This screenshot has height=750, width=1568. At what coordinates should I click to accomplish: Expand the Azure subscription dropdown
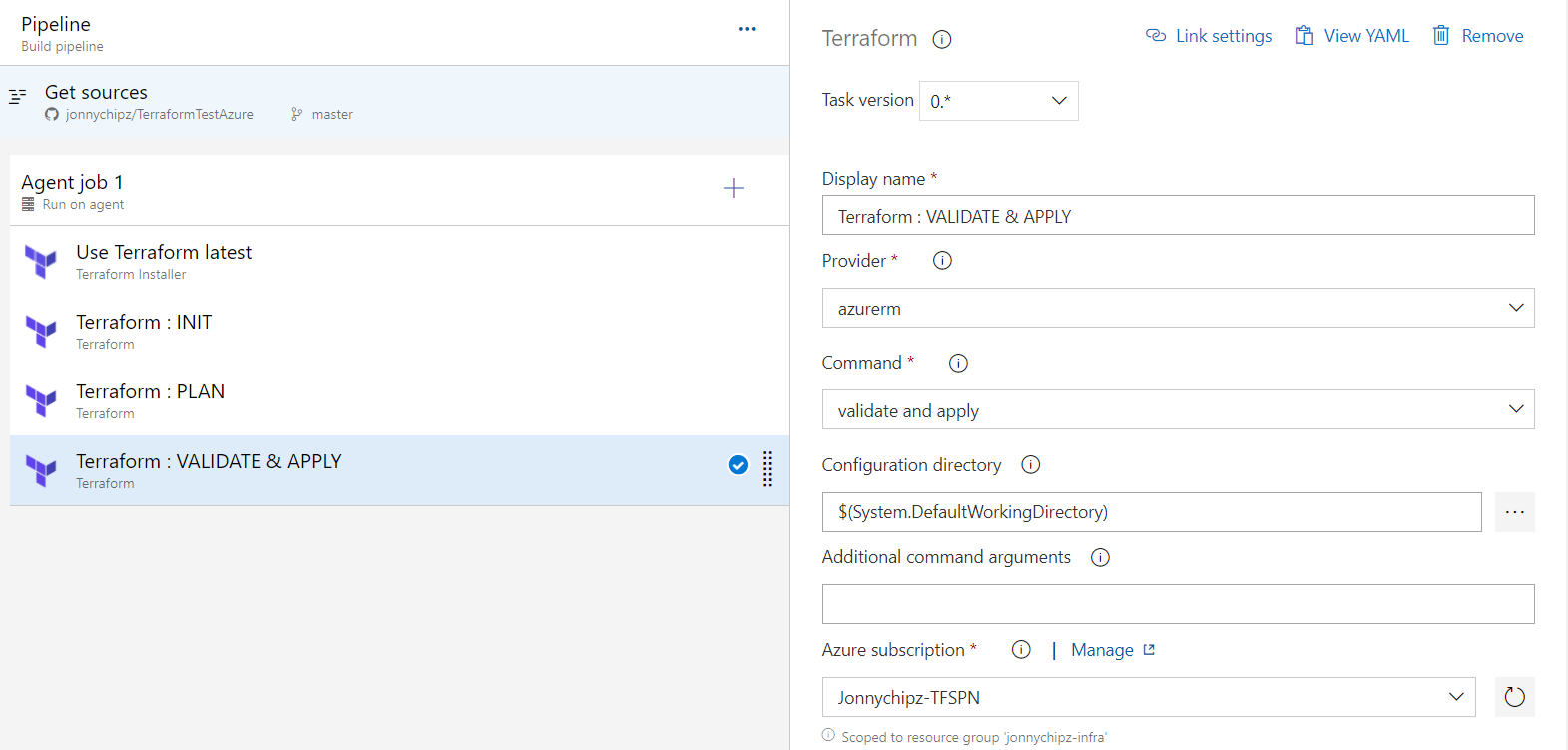(x=1148, y=697)
